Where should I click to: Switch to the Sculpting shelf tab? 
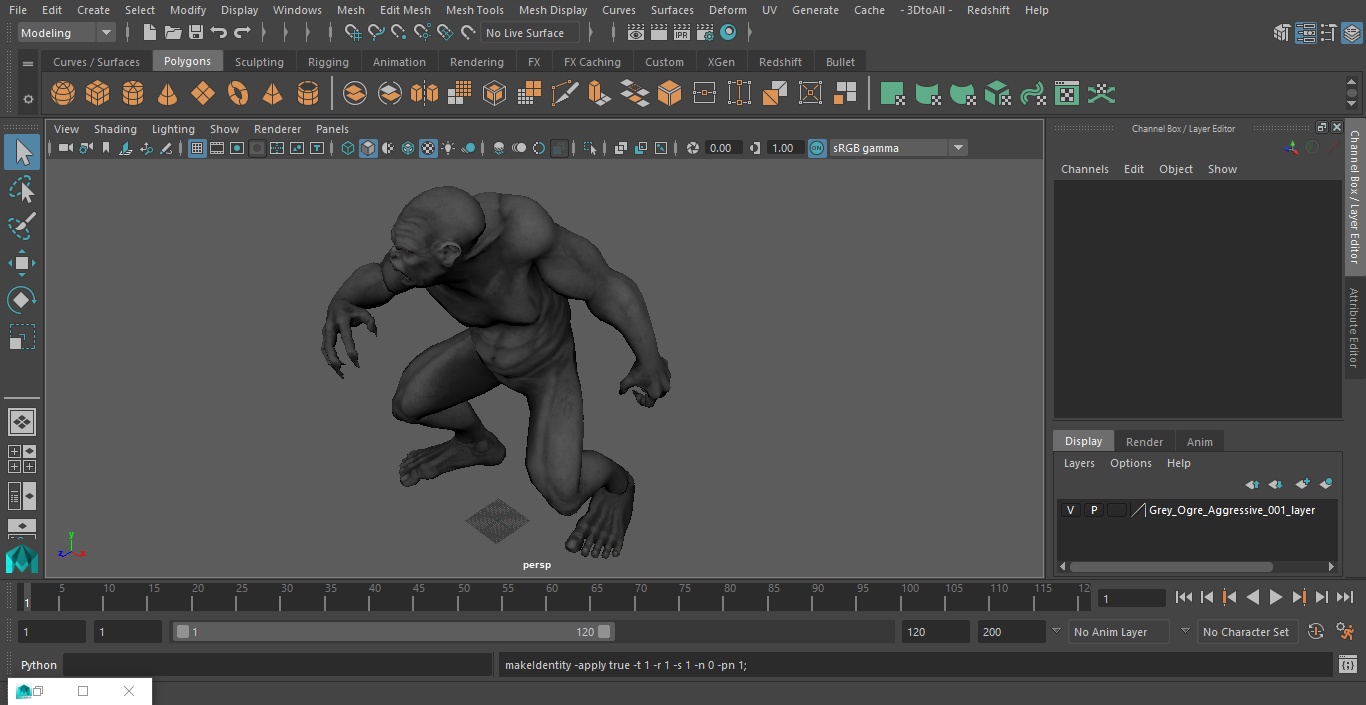tap(259, 62)
